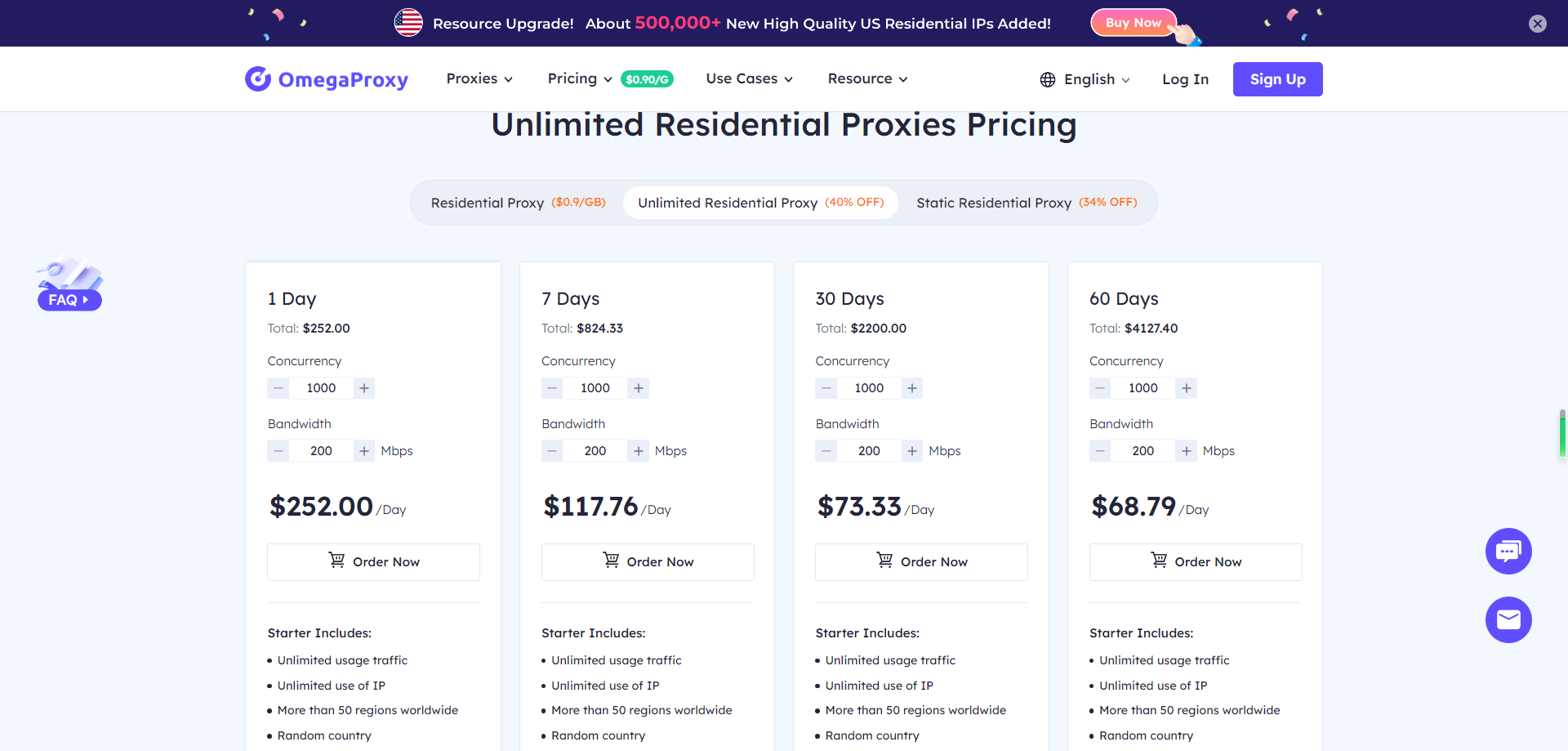
Task: Increase bandwidth for the 30 Days plan
Action: (x=912, y=451)
